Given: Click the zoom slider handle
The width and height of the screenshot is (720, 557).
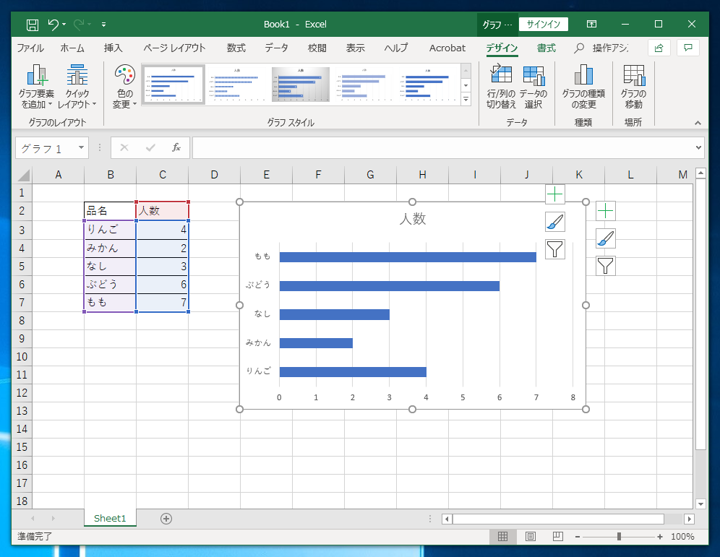Looking at the screenshot, I should [619, 536].
